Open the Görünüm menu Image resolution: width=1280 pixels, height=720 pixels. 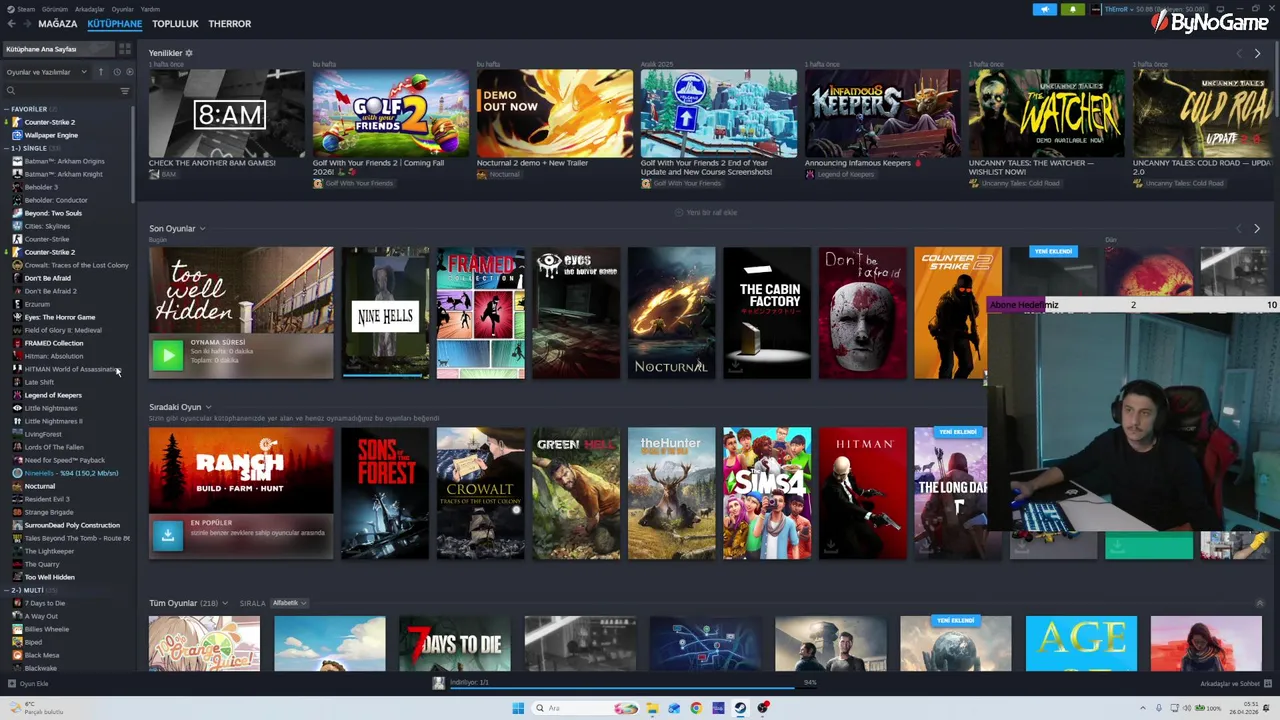pyautogui.click(x=55, y=9)
